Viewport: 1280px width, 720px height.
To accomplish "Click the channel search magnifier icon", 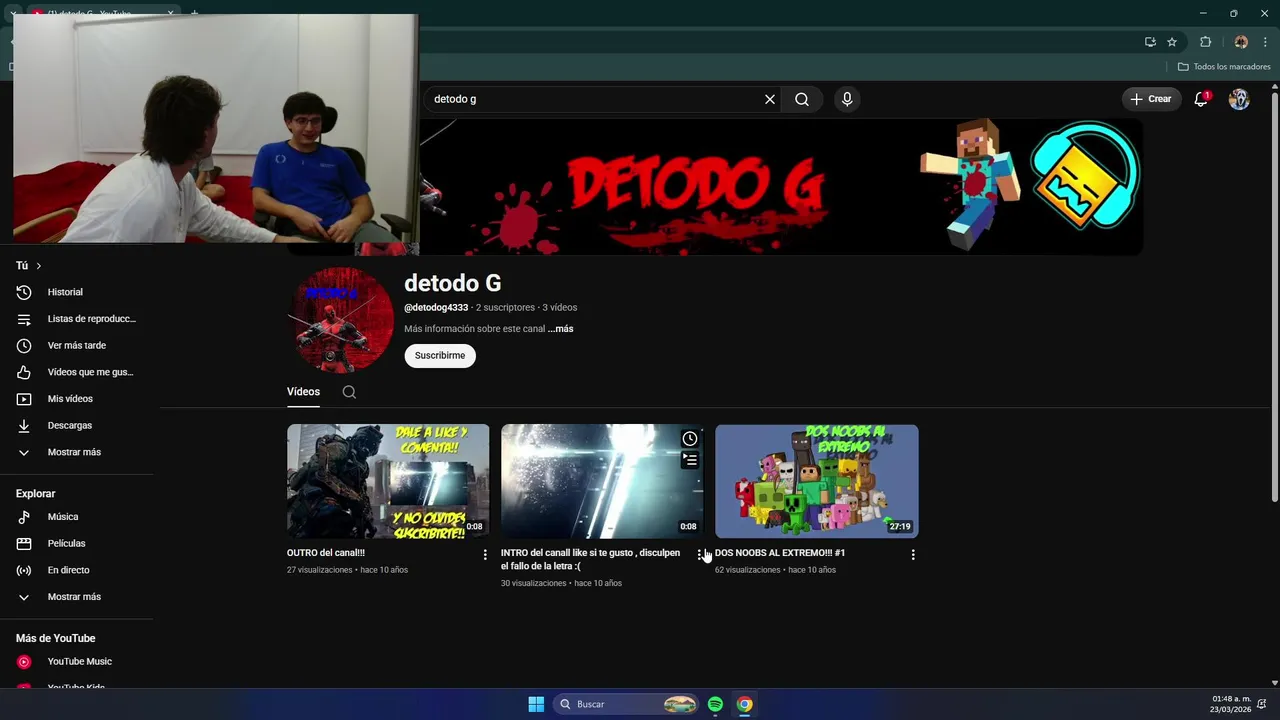I will (349, 392).
